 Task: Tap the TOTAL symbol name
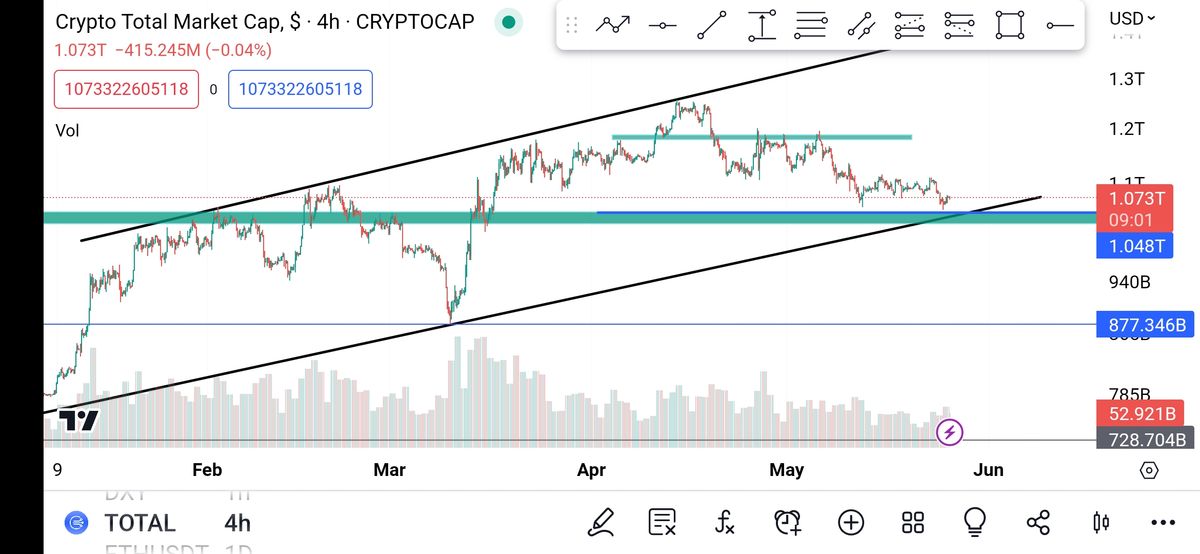coord(139,523)
